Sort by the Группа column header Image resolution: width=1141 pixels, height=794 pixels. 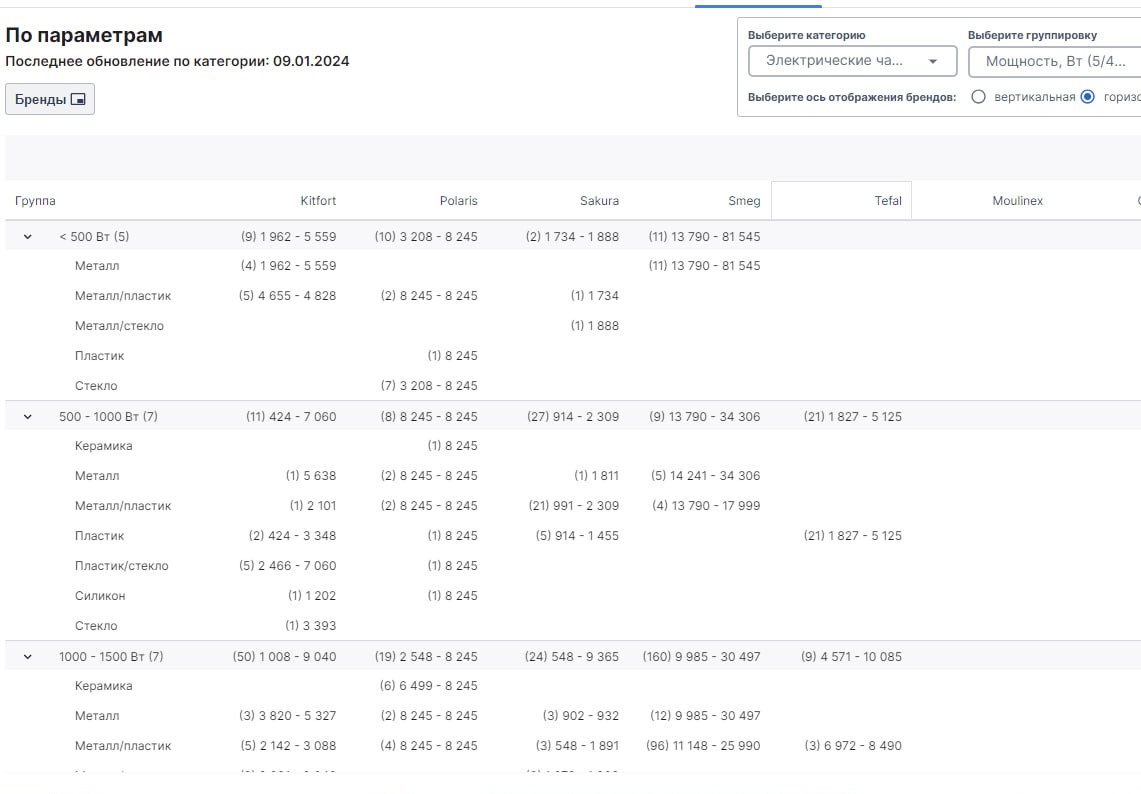tap(35, 201)
